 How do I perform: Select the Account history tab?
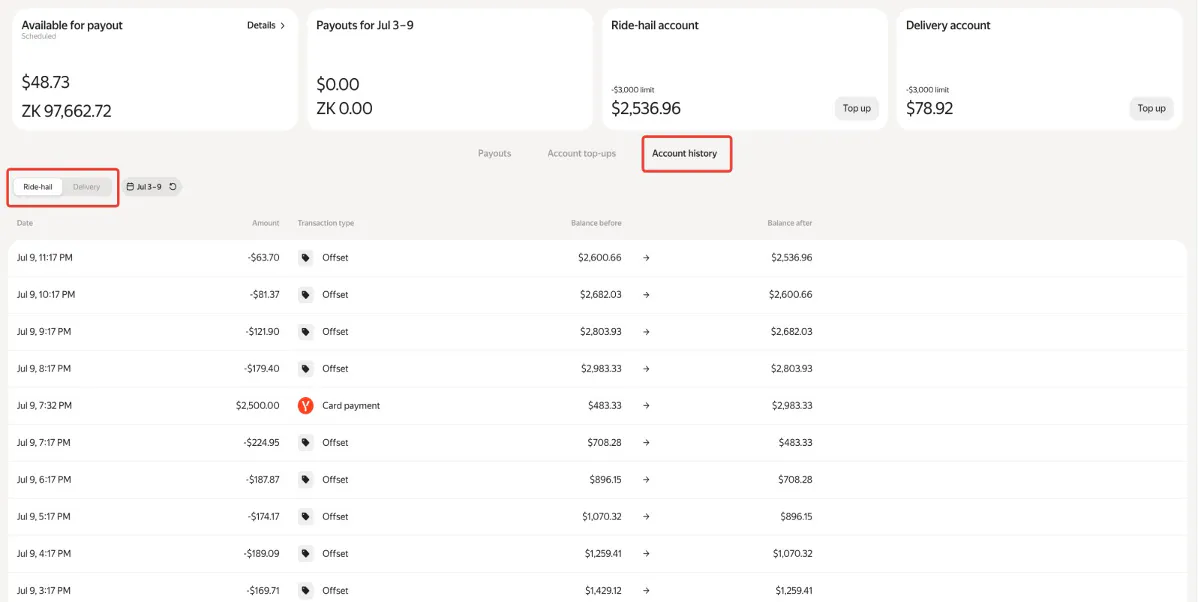(x=685, y=154)
